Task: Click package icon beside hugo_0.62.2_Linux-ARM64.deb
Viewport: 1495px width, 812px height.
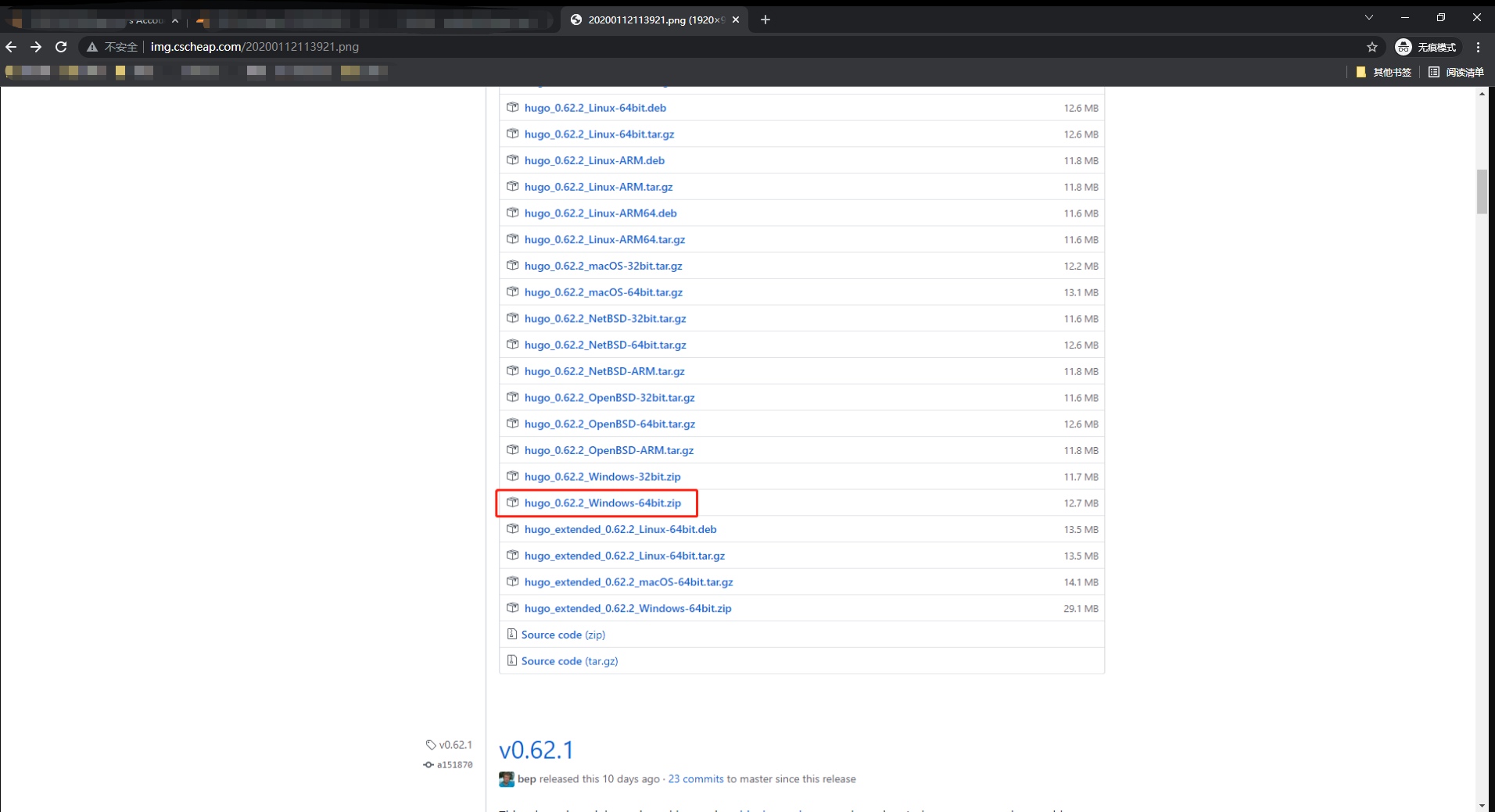Action: (x=513, y=213)
